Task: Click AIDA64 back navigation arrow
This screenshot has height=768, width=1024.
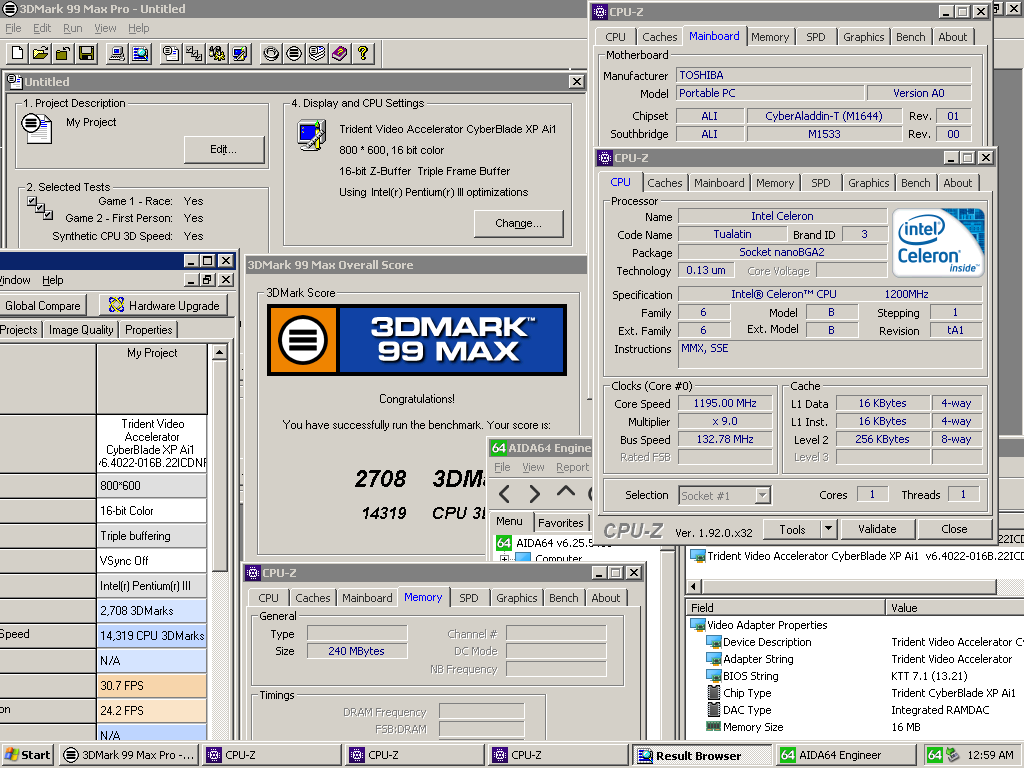Action: [x=504, y=494]
